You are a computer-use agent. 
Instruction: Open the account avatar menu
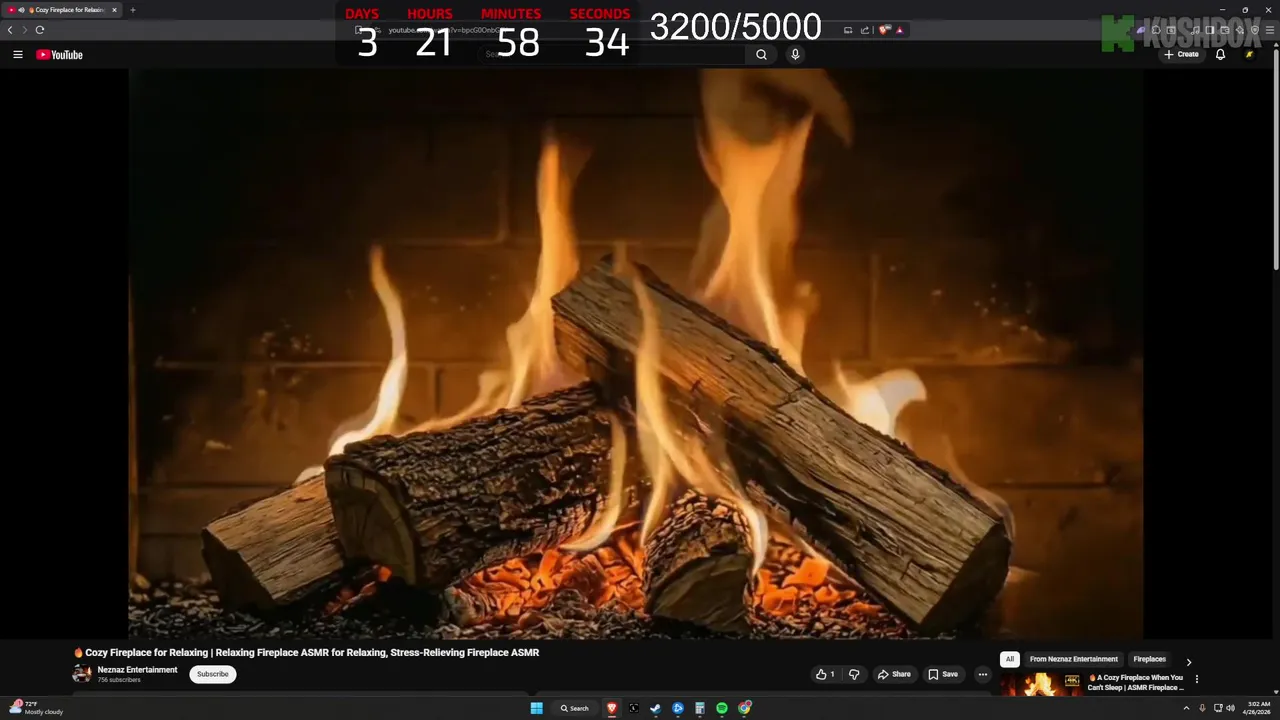pos(1249,55)
